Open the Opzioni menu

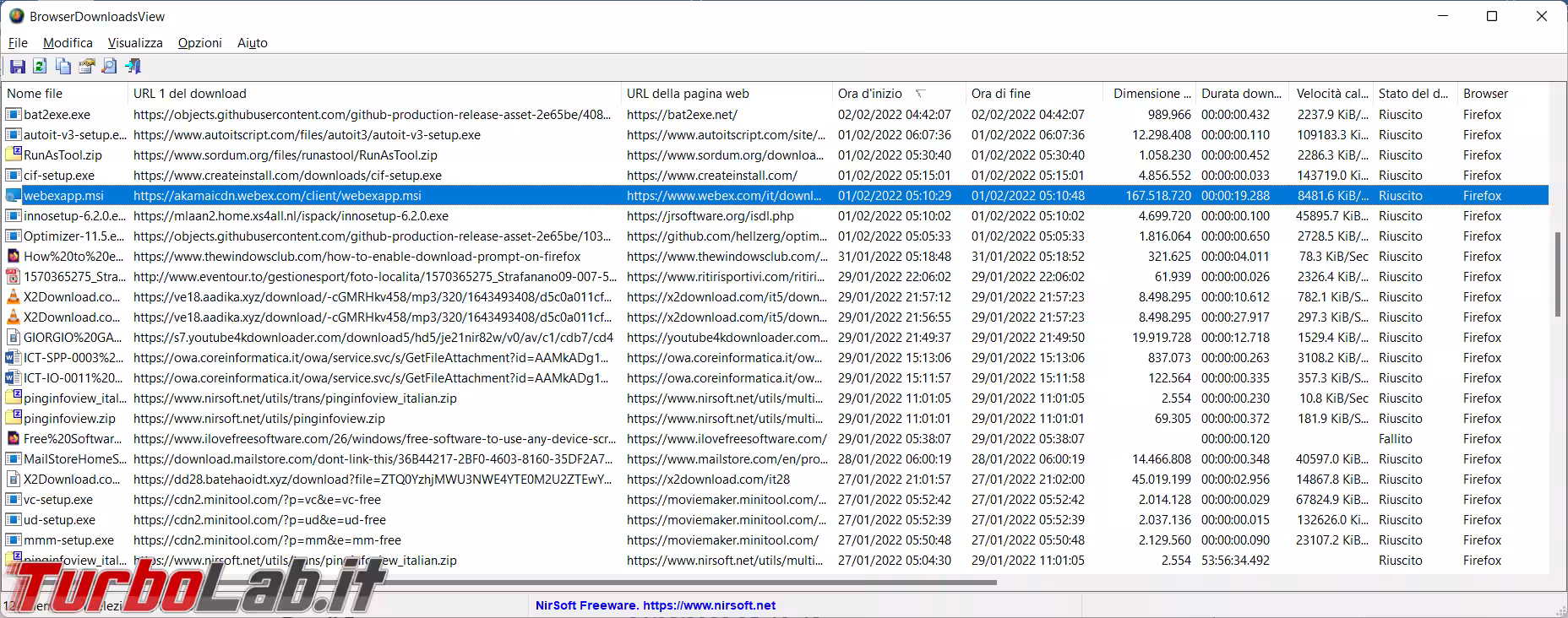tap(199, 43)
